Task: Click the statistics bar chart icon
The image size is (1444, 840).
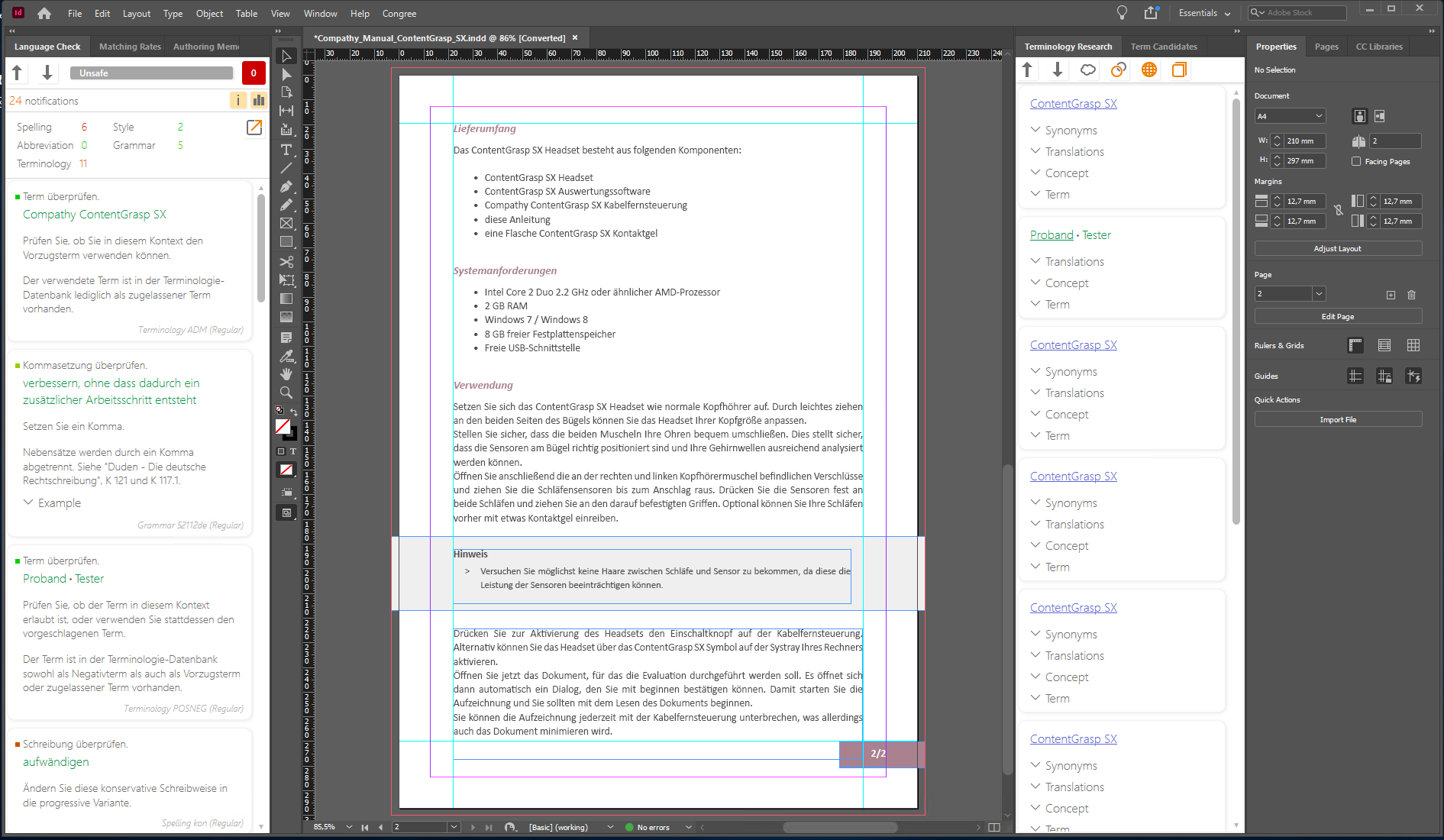Action: click(259, 100)
